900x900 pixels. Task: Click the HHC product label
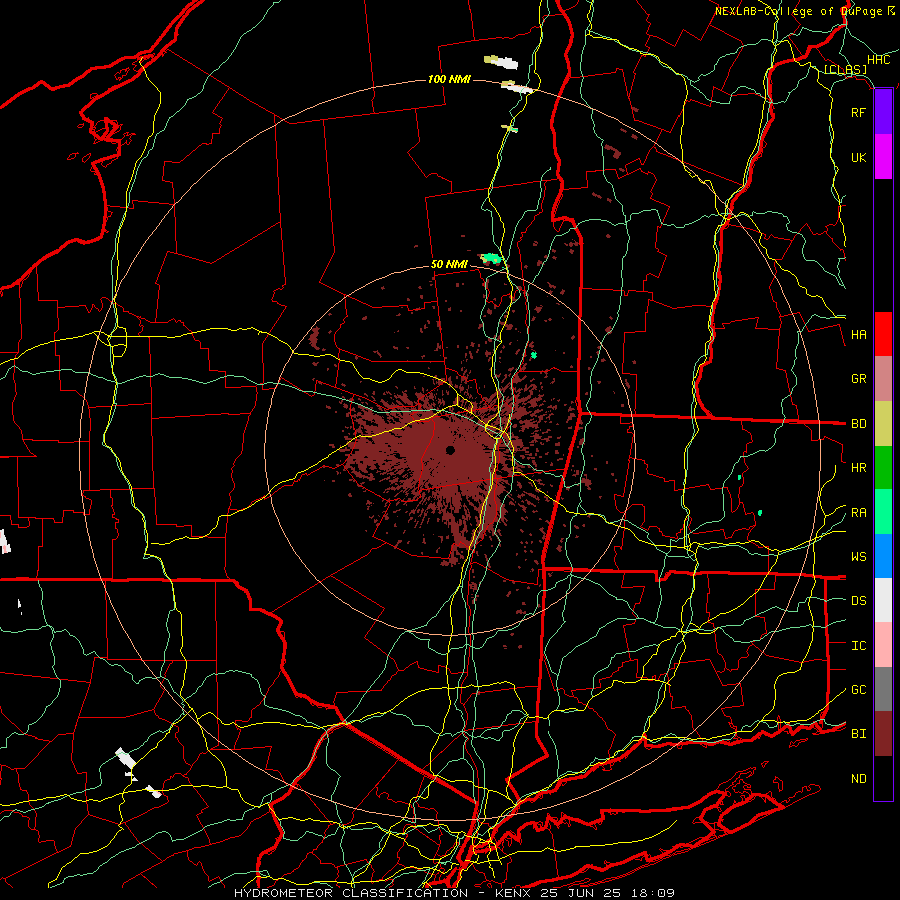878,60
